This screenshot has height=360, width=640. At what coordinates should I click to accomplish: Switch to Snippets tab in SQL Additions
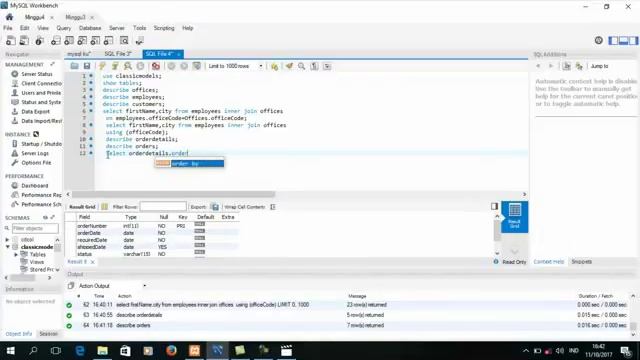coord(582,262)
